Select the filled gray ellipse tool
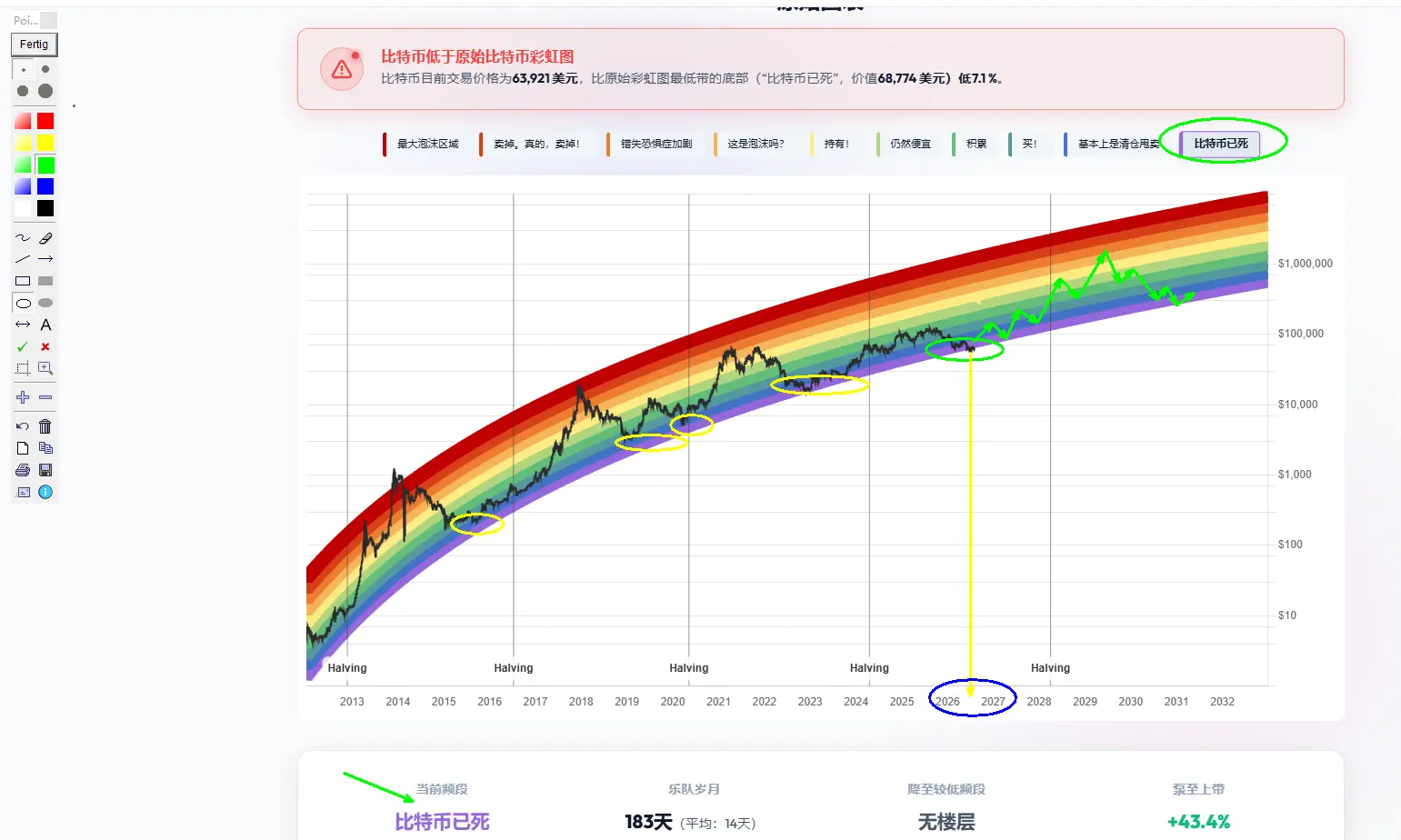The width and height of the screenshot is (1401, 840). click(x=45, y=303)
